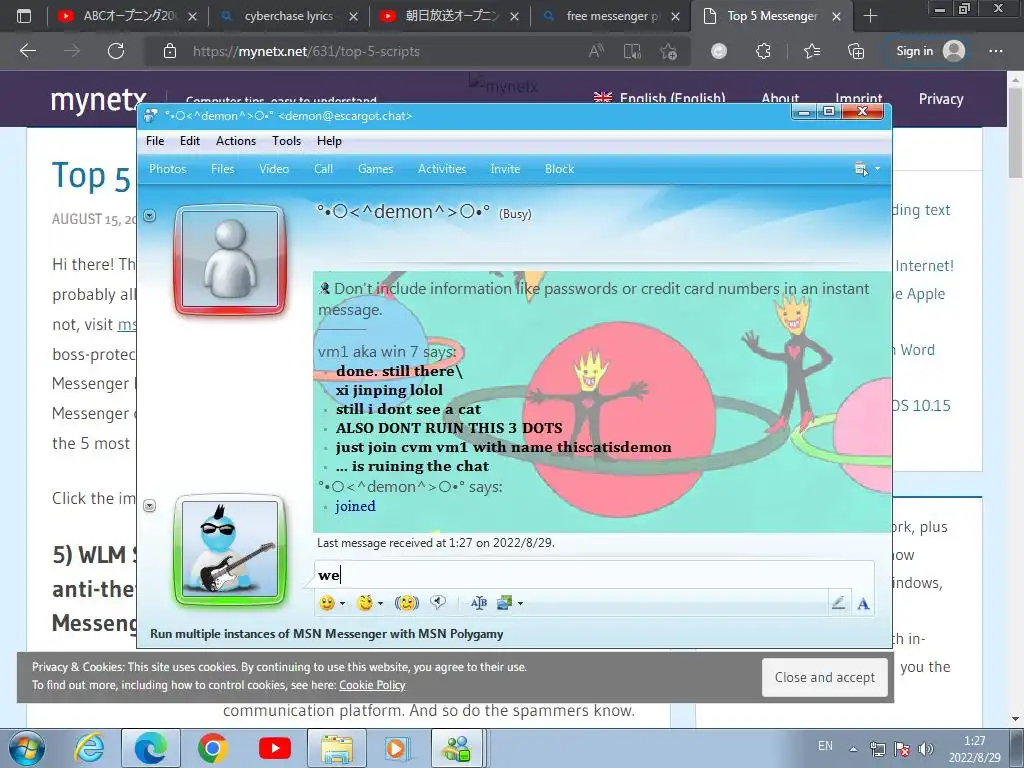Click the Windows Start orb

point(27,748)
